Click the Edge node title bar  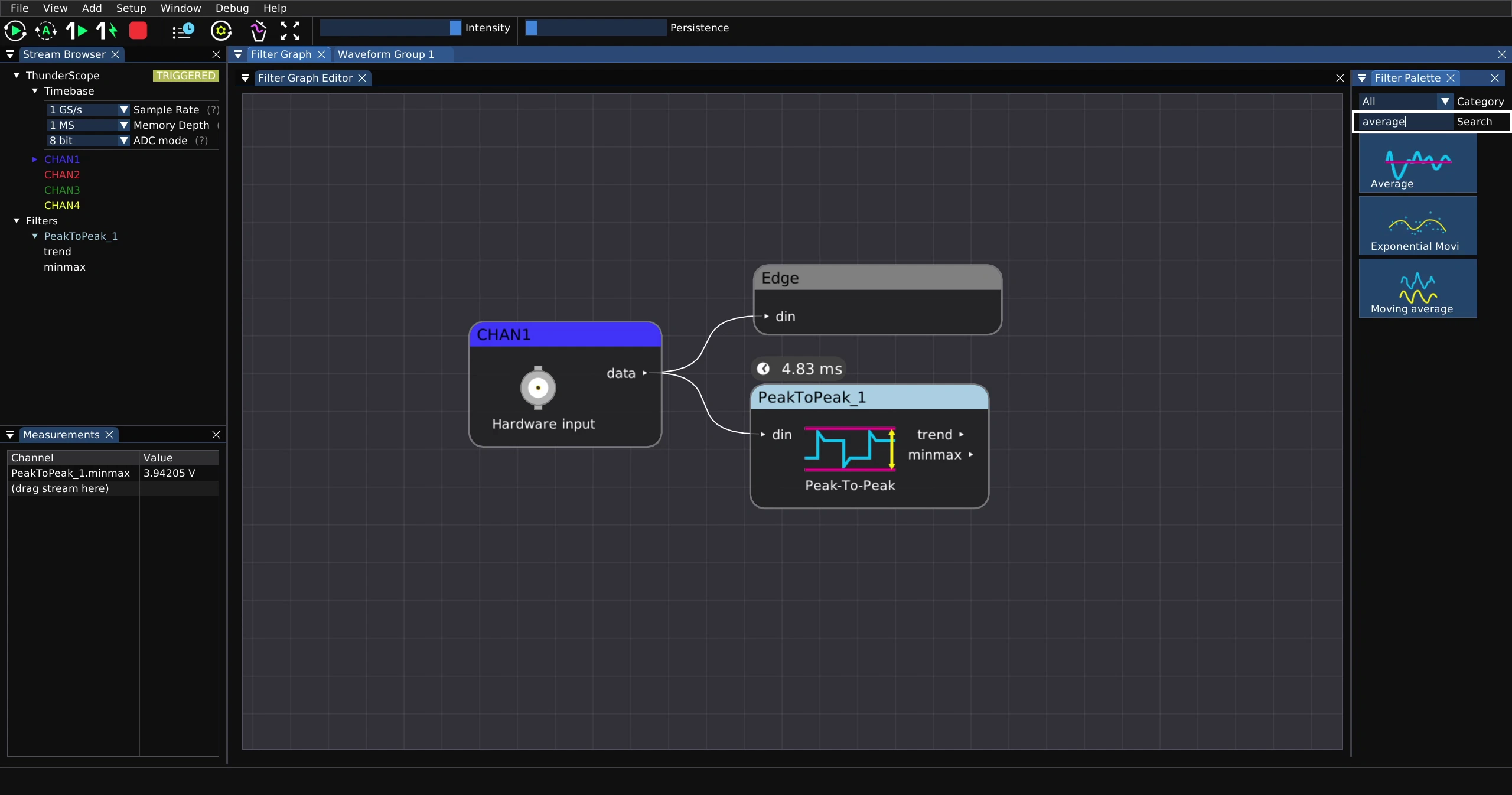tap(877, 278)
